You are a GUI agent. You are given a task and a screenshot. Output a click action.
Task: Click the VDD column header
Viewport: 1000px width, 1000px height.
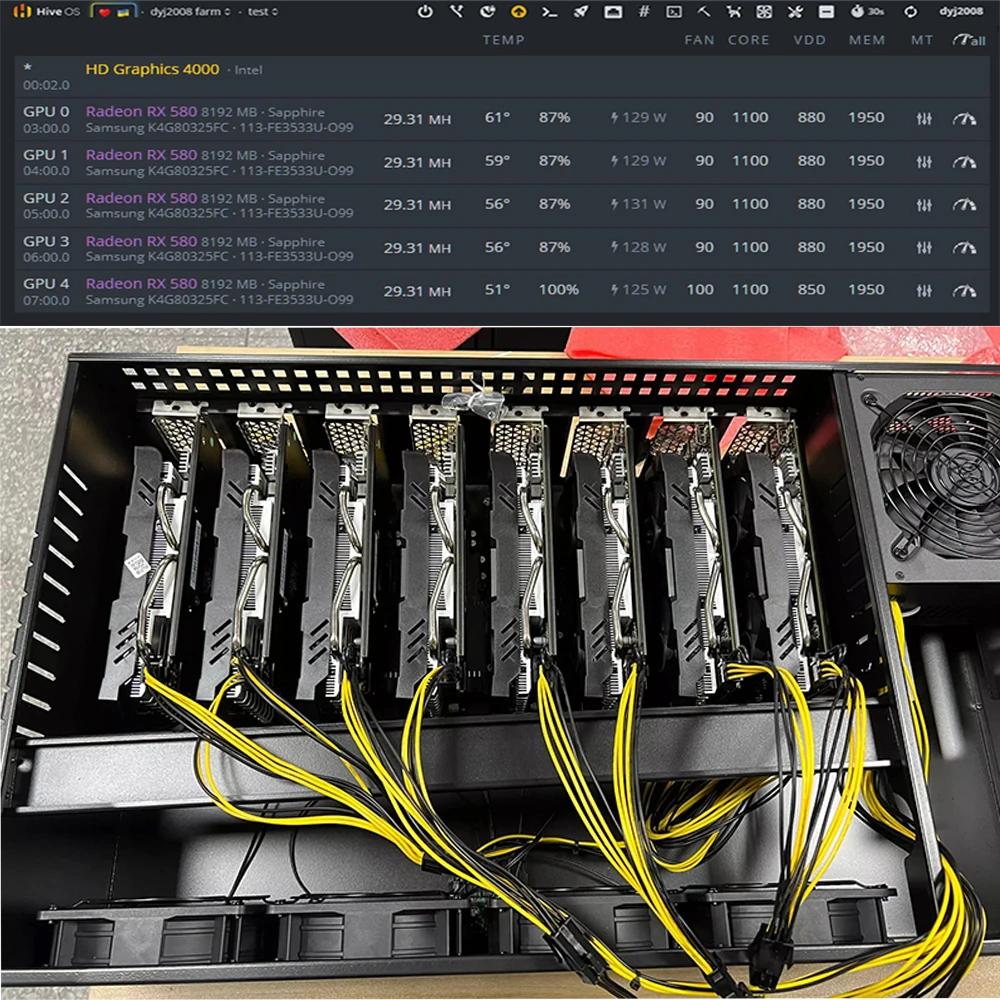click(x=809, y=40)
